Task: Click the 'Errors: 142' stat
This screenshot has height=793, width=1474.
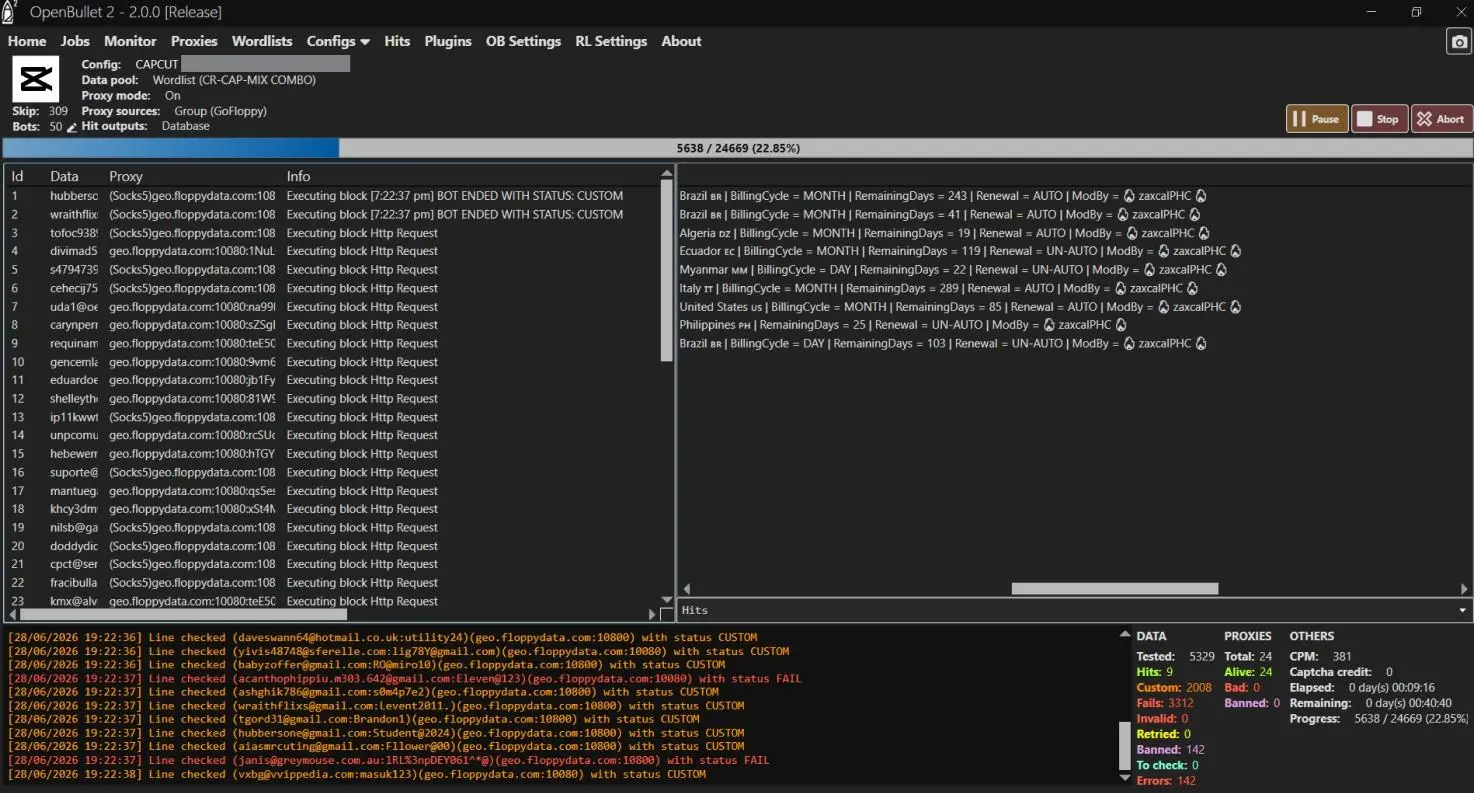Action: (x=1166, y=780)
